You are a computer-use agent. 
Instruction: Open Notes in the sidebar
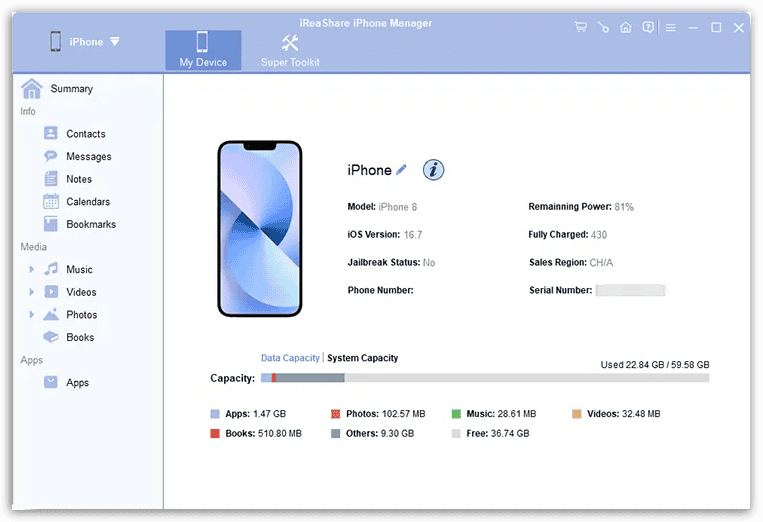(x=79, y=179)
